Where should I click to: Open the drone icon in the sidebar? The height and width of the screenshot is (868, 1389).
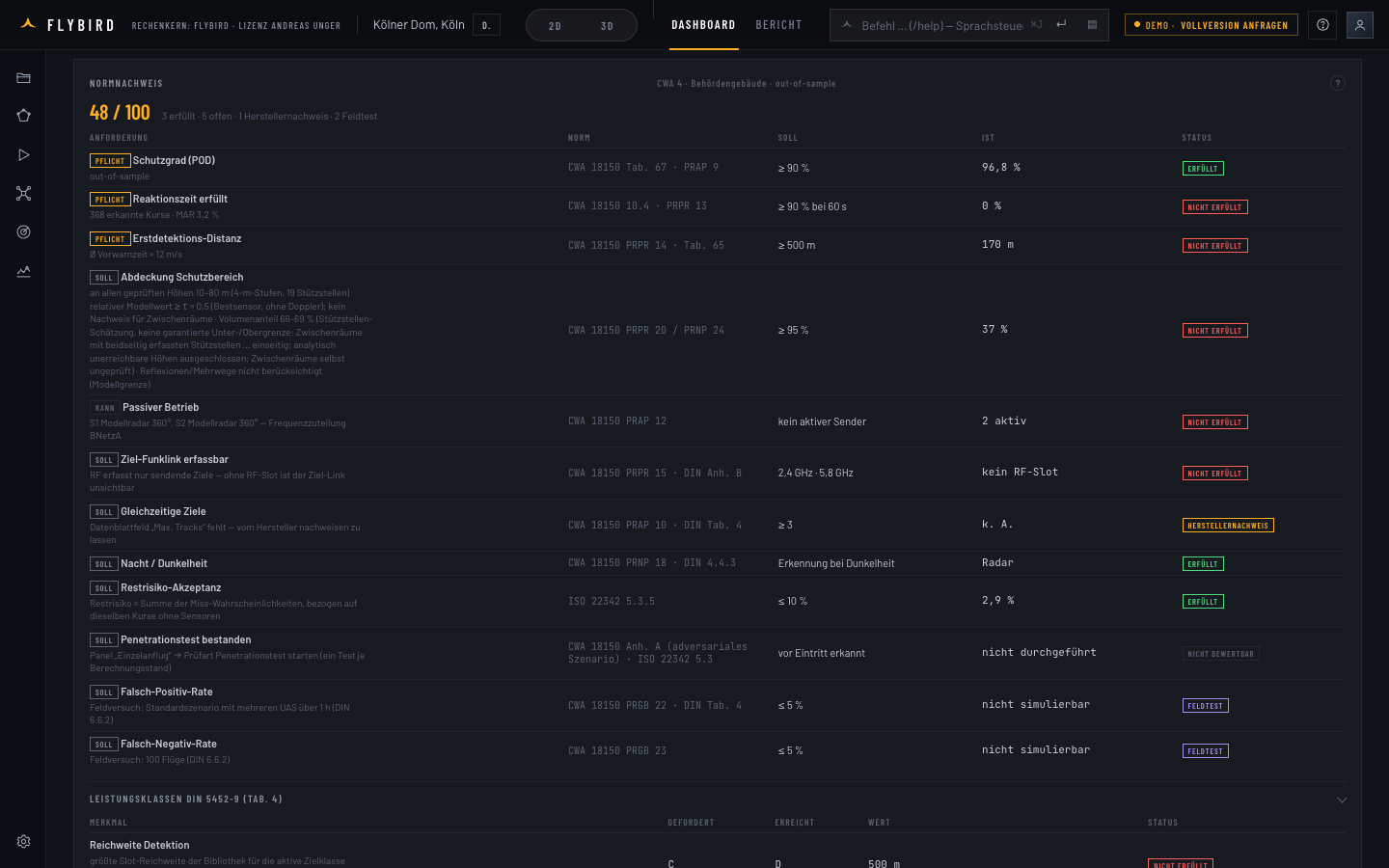(23, 194)
